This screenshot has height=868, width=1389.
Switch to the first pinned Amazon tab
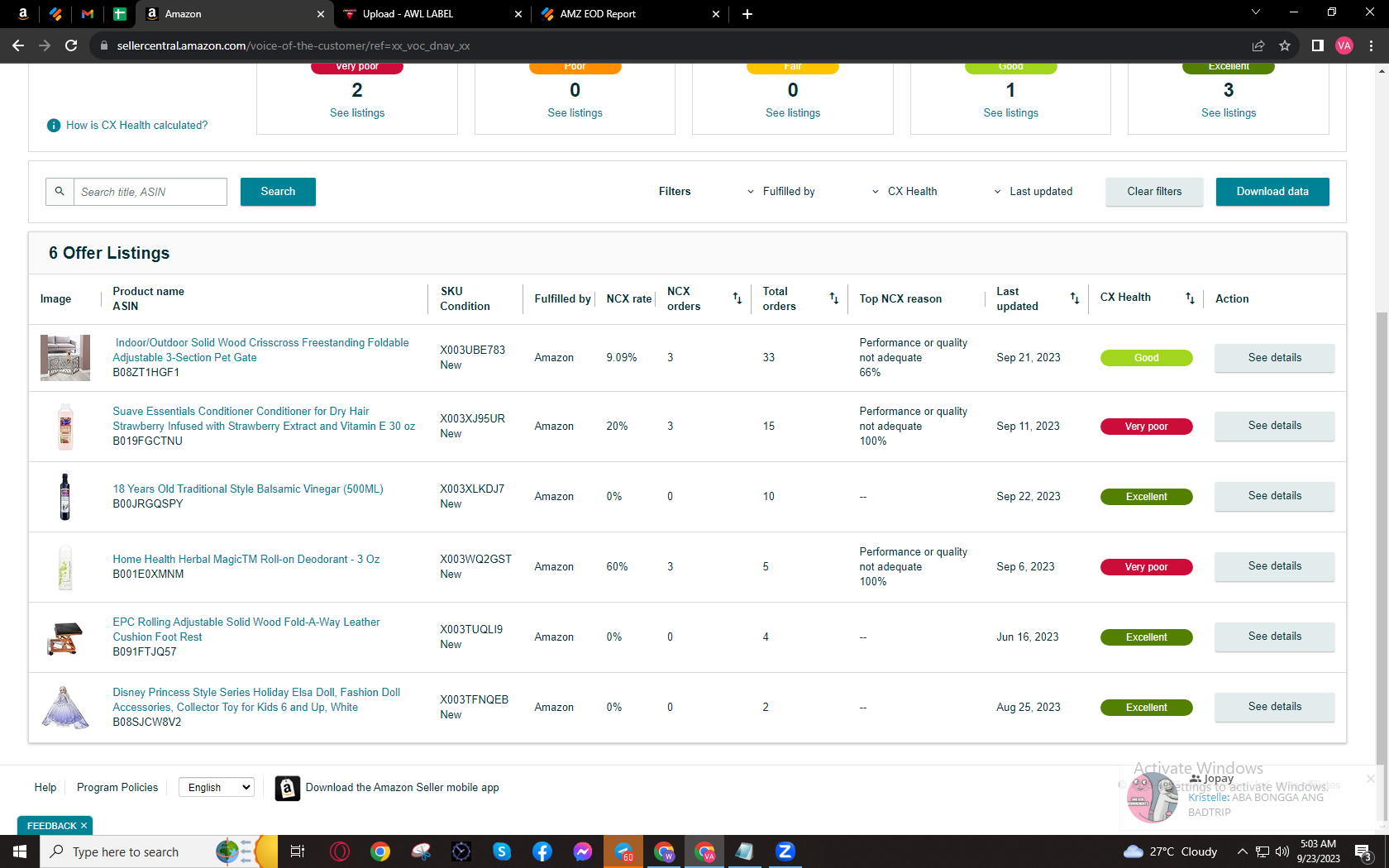23,14
